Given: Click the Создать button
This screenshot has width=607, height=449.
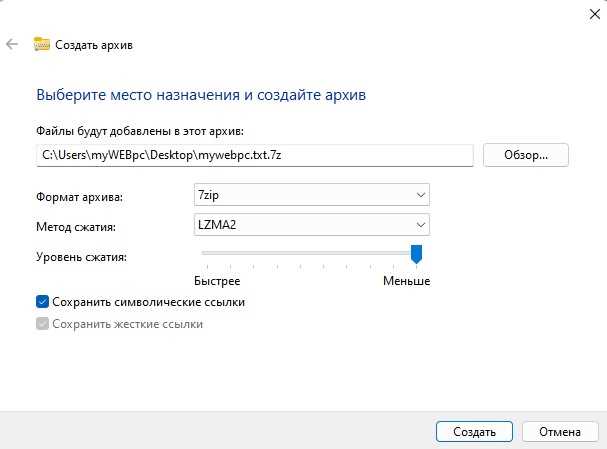Looking at the screenshot, I should 474,432.
